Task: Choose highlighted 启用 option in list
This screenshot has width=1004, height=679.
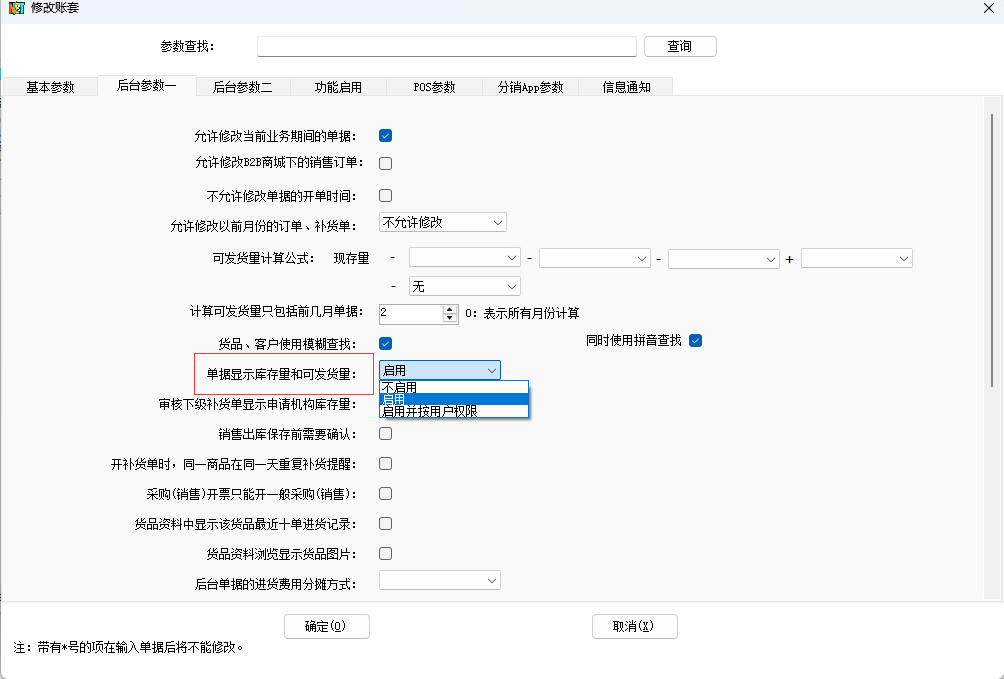Action: pyautogui.click(x=454, y=399)
